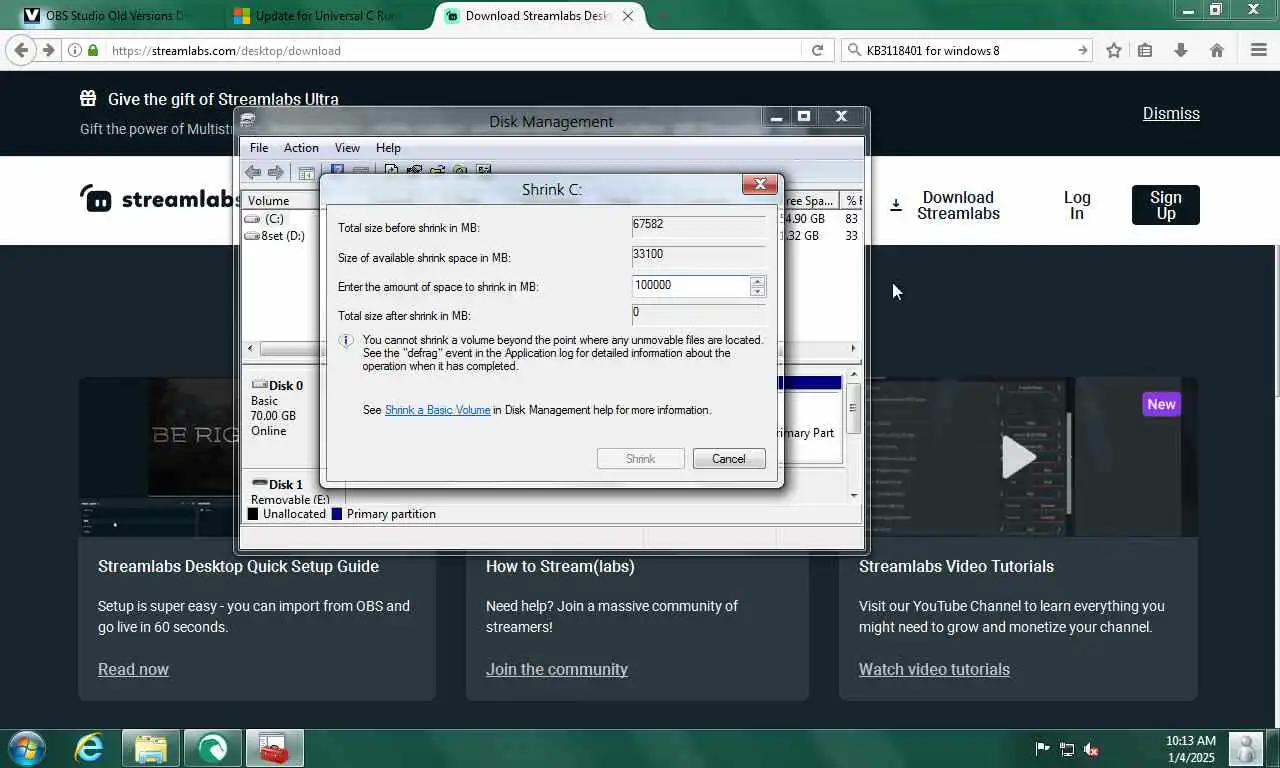Screen dimensions: 1280x768
Task: Click muted volume tray icon
Action: click(x=1092, y=749)
